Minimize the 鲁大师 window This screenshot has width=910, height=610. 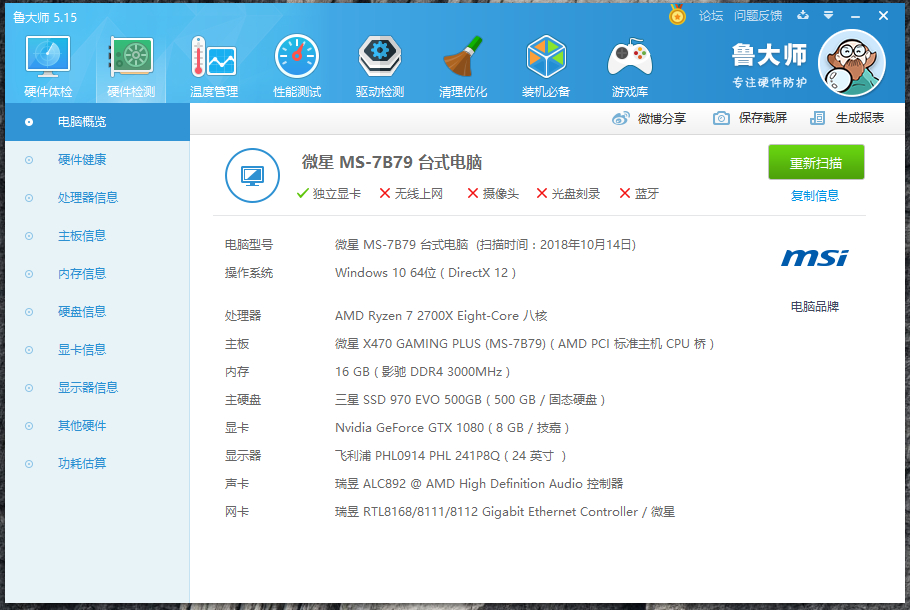tap(855, 16)
